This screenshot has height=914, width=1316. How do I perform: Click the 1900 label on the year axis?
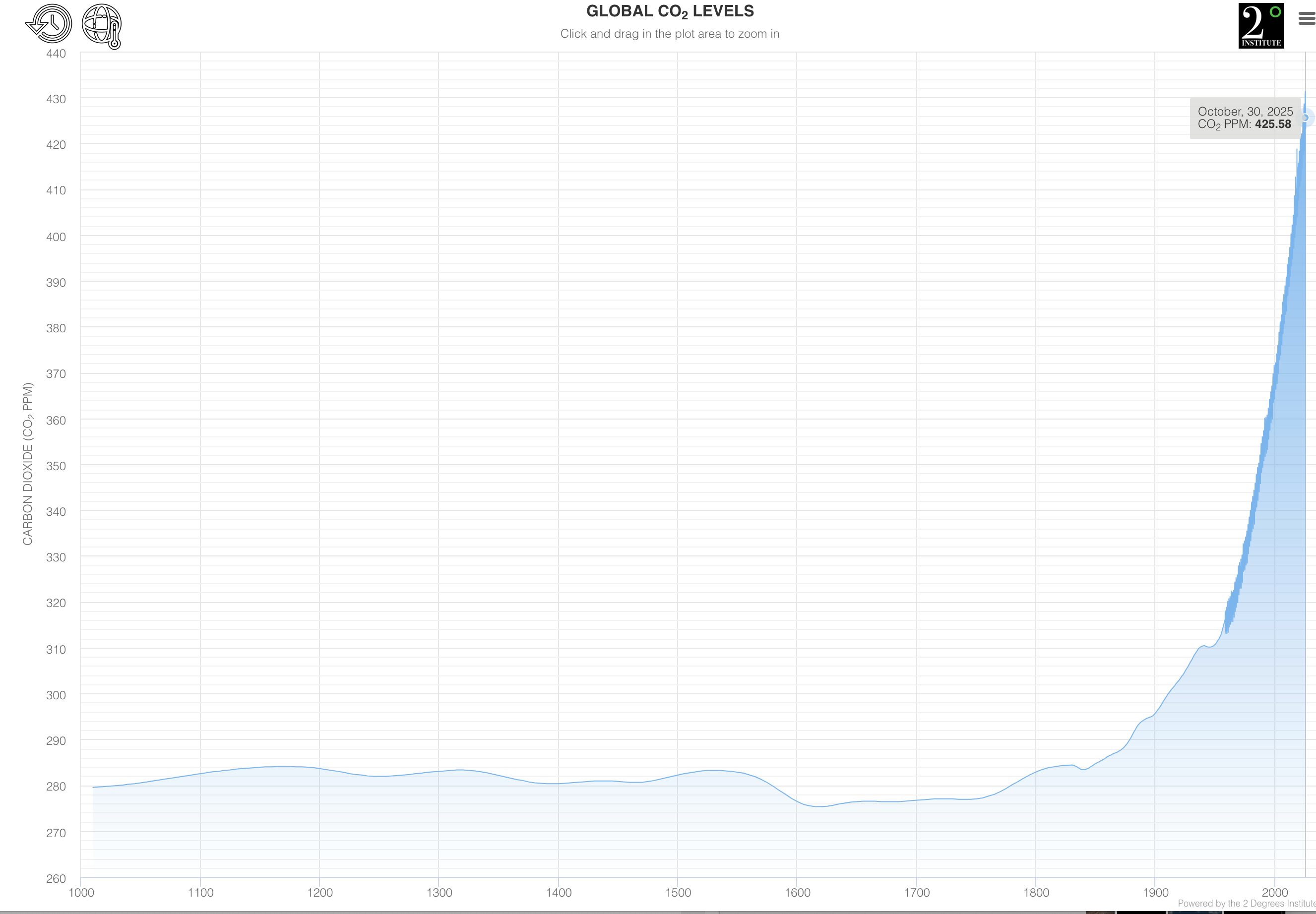tap(1155, 892)
